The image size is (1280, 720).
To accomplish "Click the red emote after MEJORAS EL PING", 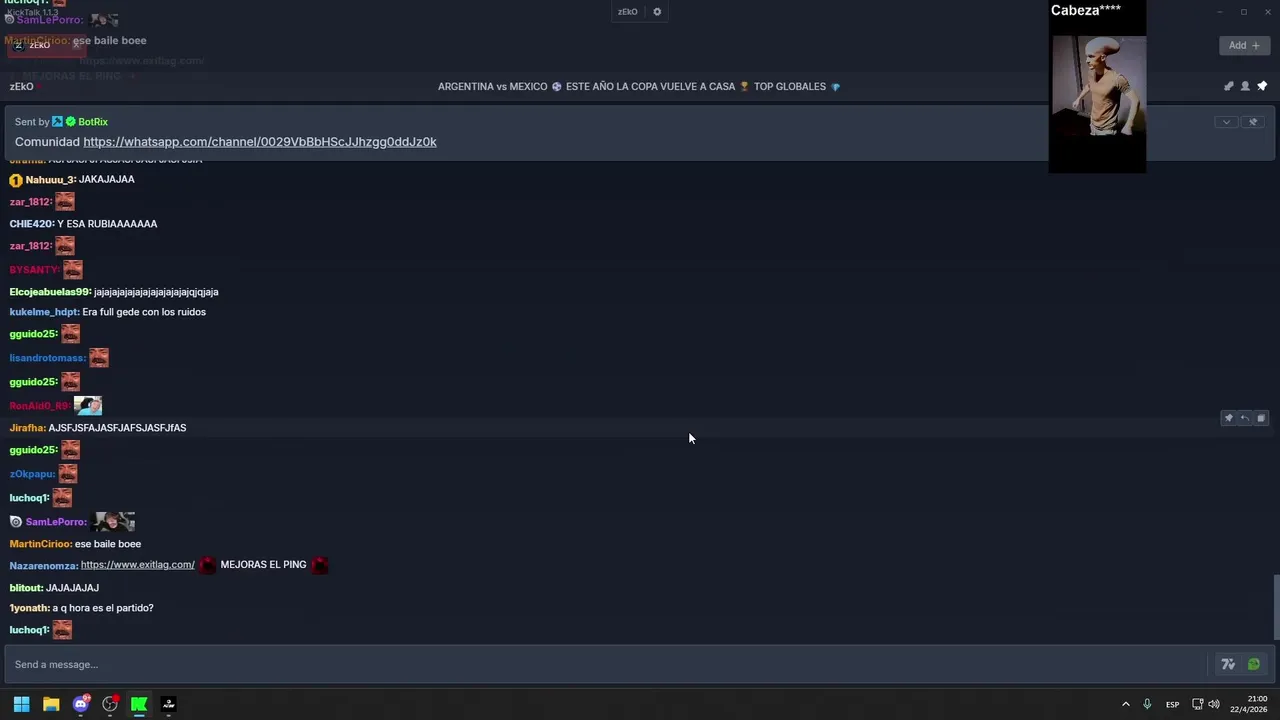I will pos(320,565).
